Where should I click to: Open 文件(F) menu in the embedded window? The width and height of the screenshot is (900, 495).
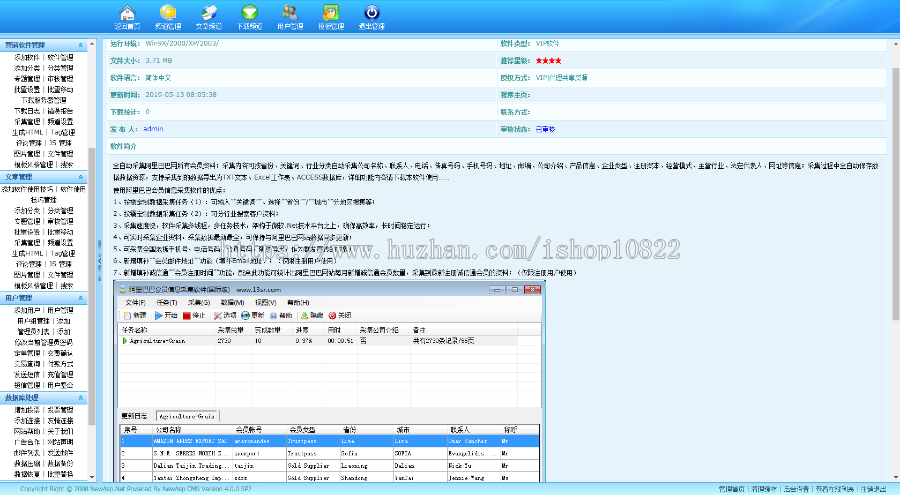pos(135,302)
